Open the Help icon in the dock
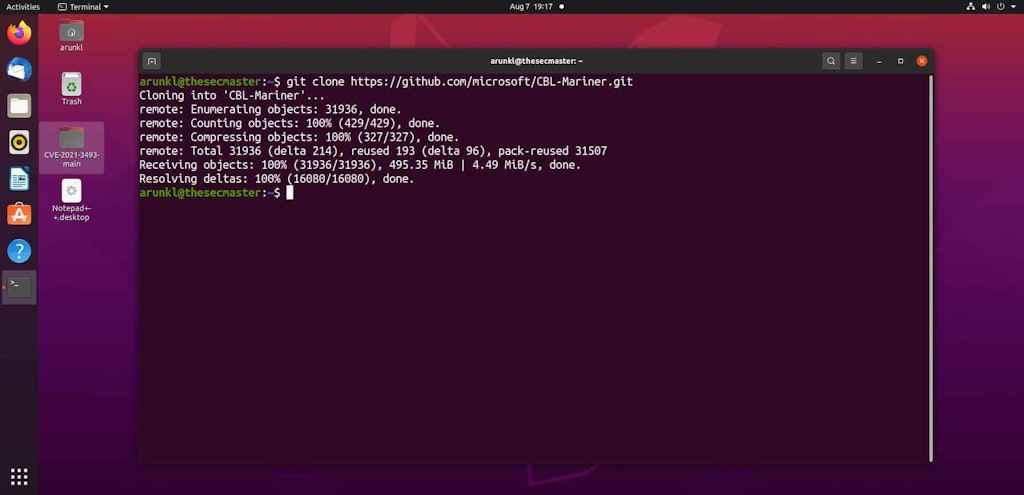The image size is (1024, 495). [x=19, y=251]
